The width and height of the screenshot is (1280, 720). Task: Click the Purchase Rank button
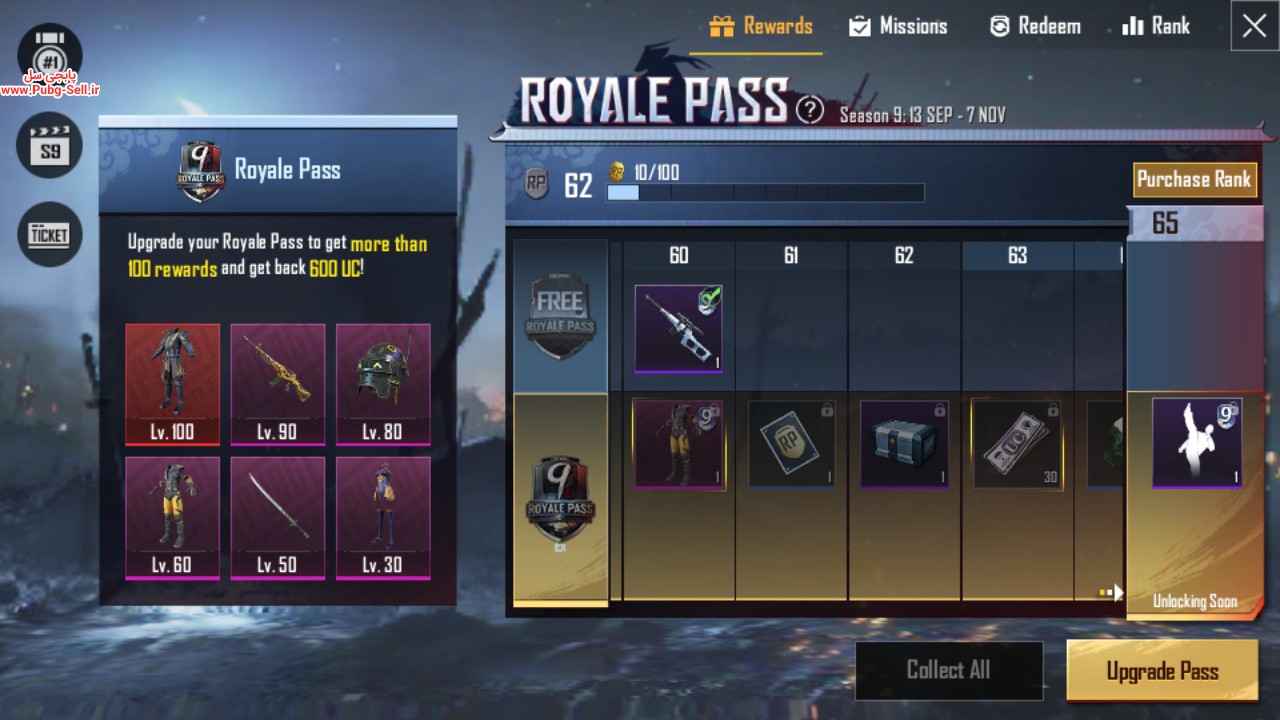pos(1194,180)
